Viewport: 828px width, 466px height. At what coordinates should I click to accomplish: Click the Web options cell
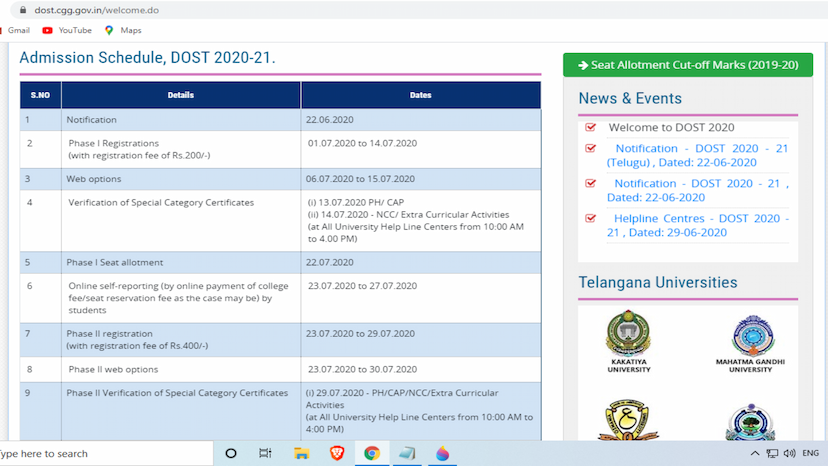(x=181, y=179)
